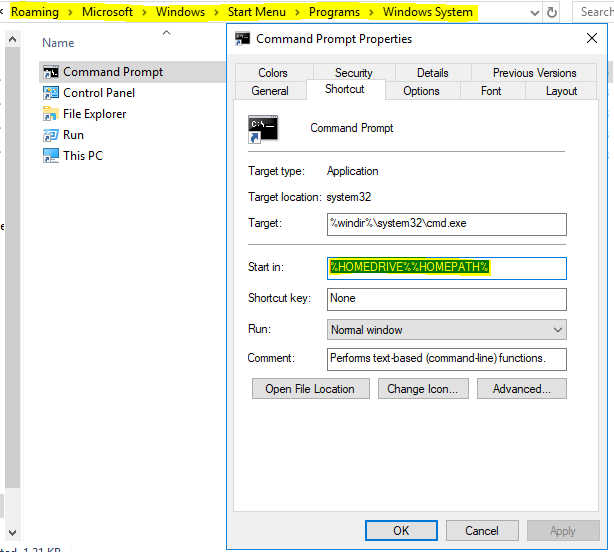This screenshot has height=552, width=614.
Task: Switch to the General tab
Action: tap(270, 91)
